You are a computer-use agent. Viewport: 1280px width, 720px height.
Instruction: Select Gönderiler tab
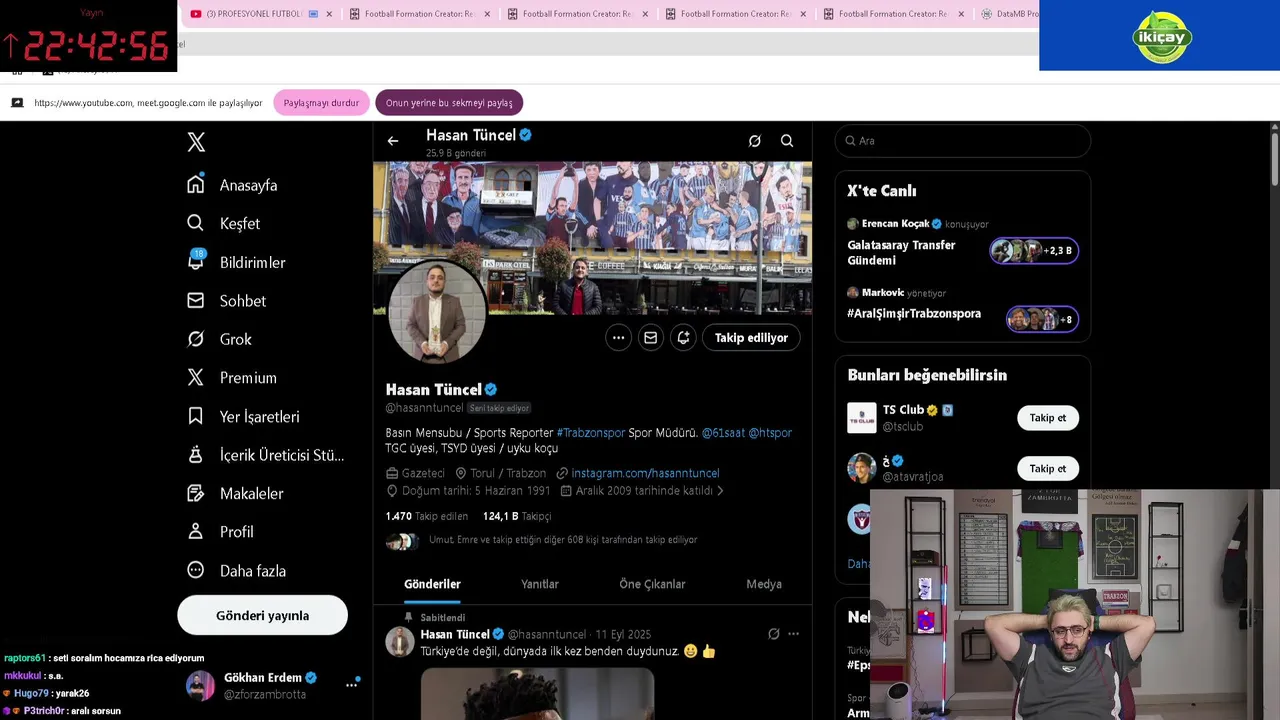click(x=432, y=584)
